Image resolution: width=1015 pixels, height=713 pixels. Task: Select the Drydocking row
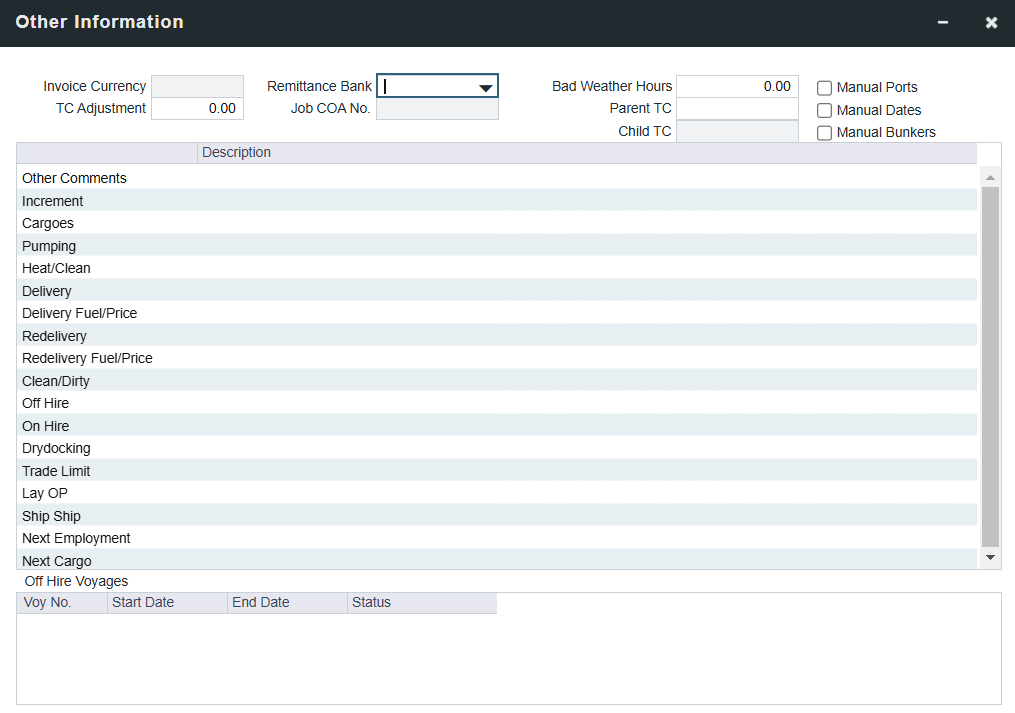tap(56, 448)
